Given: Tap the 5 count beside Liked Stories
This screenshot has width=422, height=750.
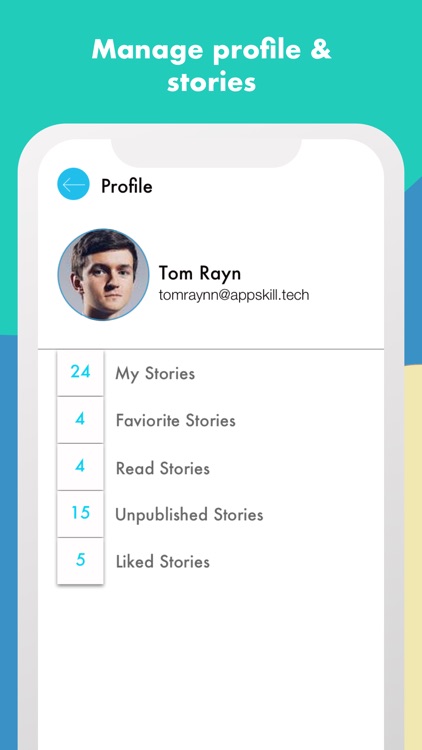Looking at the screenshot, I should (x=80, y=560).
